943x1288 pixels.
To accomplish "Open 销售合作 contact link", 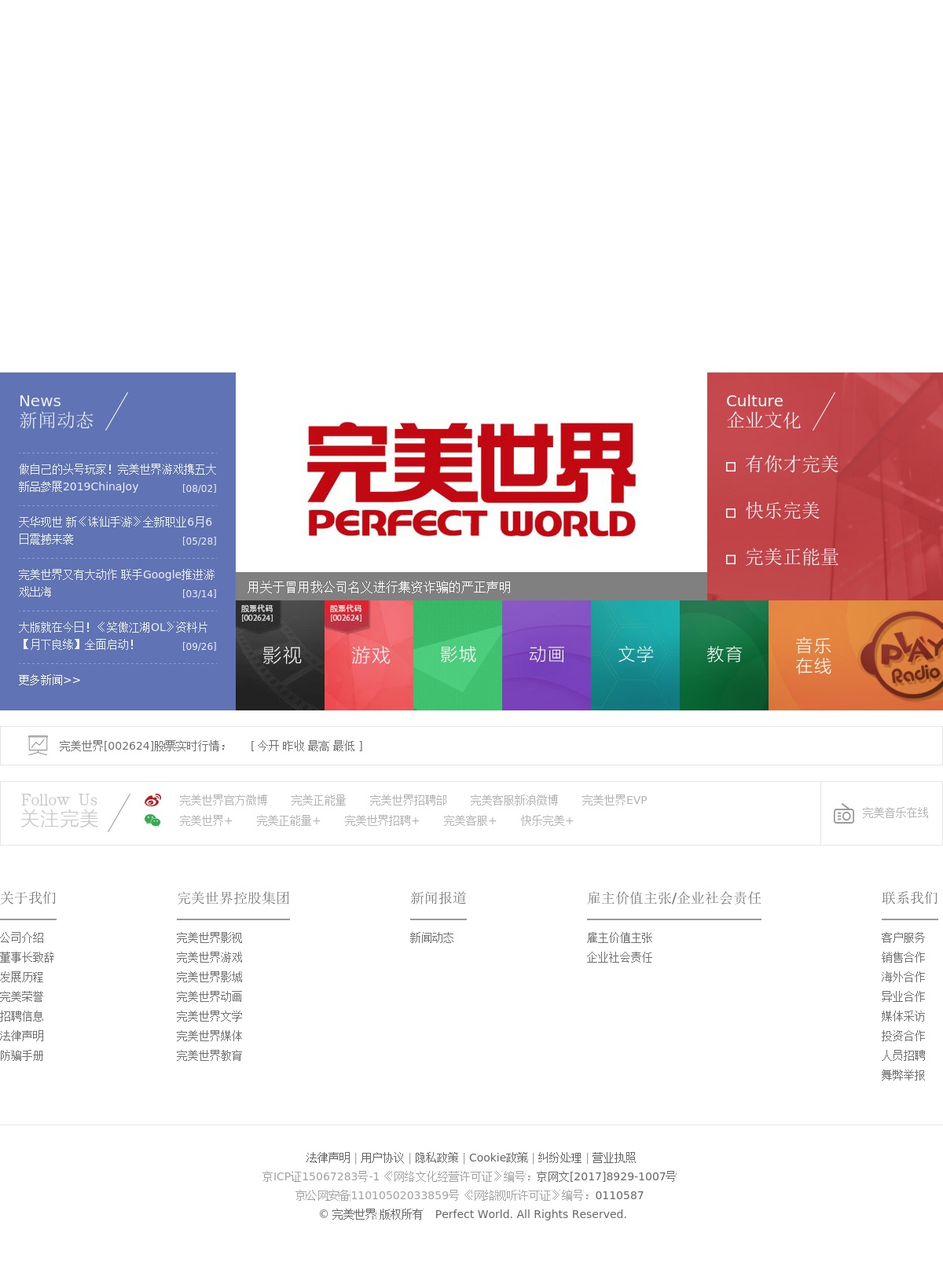I will tap(904, 957).
